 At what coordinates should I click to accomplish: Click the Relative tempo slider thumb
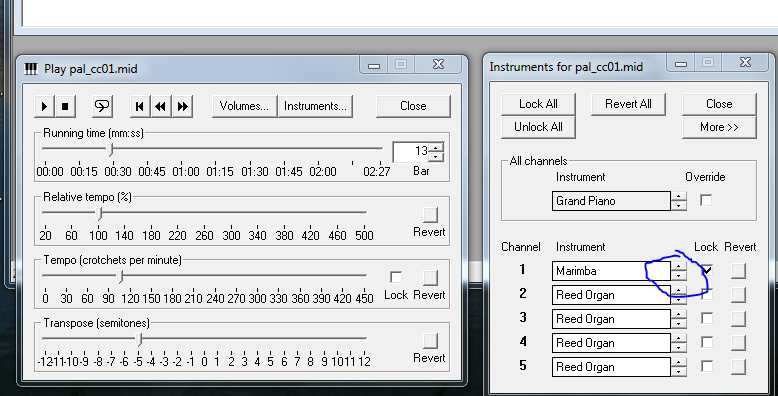[x=99, y=213]
